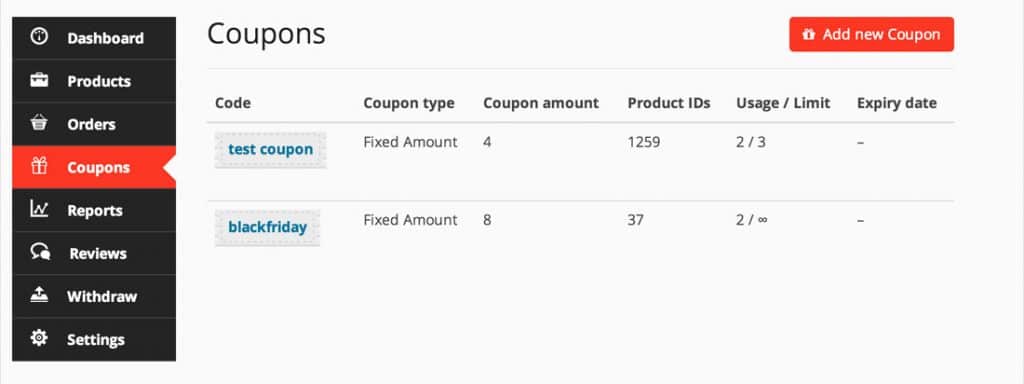The image size is (1024, 384).
Task: Click the Reports chart icon
Action: tap(39, 209)
